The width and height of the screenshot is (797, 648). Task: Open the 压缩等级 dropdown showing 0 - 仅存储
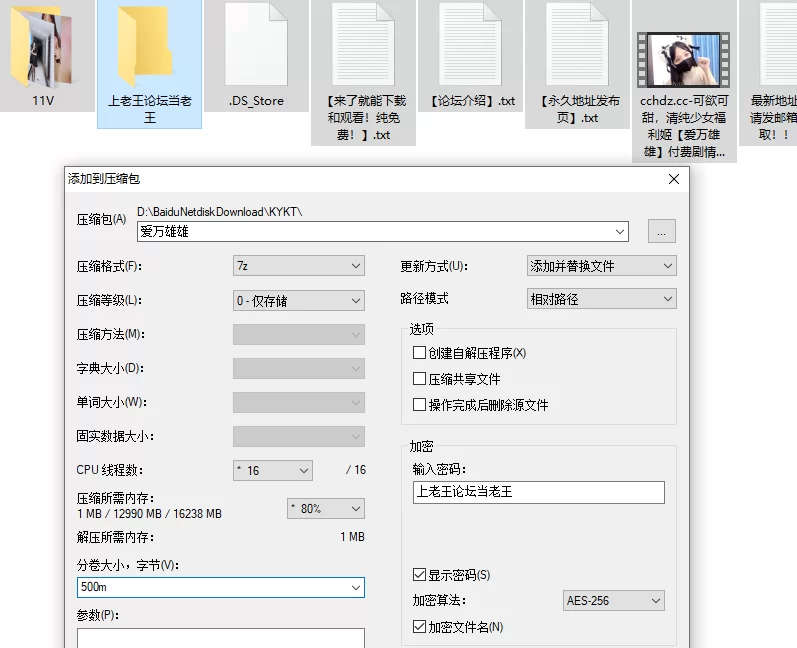tap(299, 300)
